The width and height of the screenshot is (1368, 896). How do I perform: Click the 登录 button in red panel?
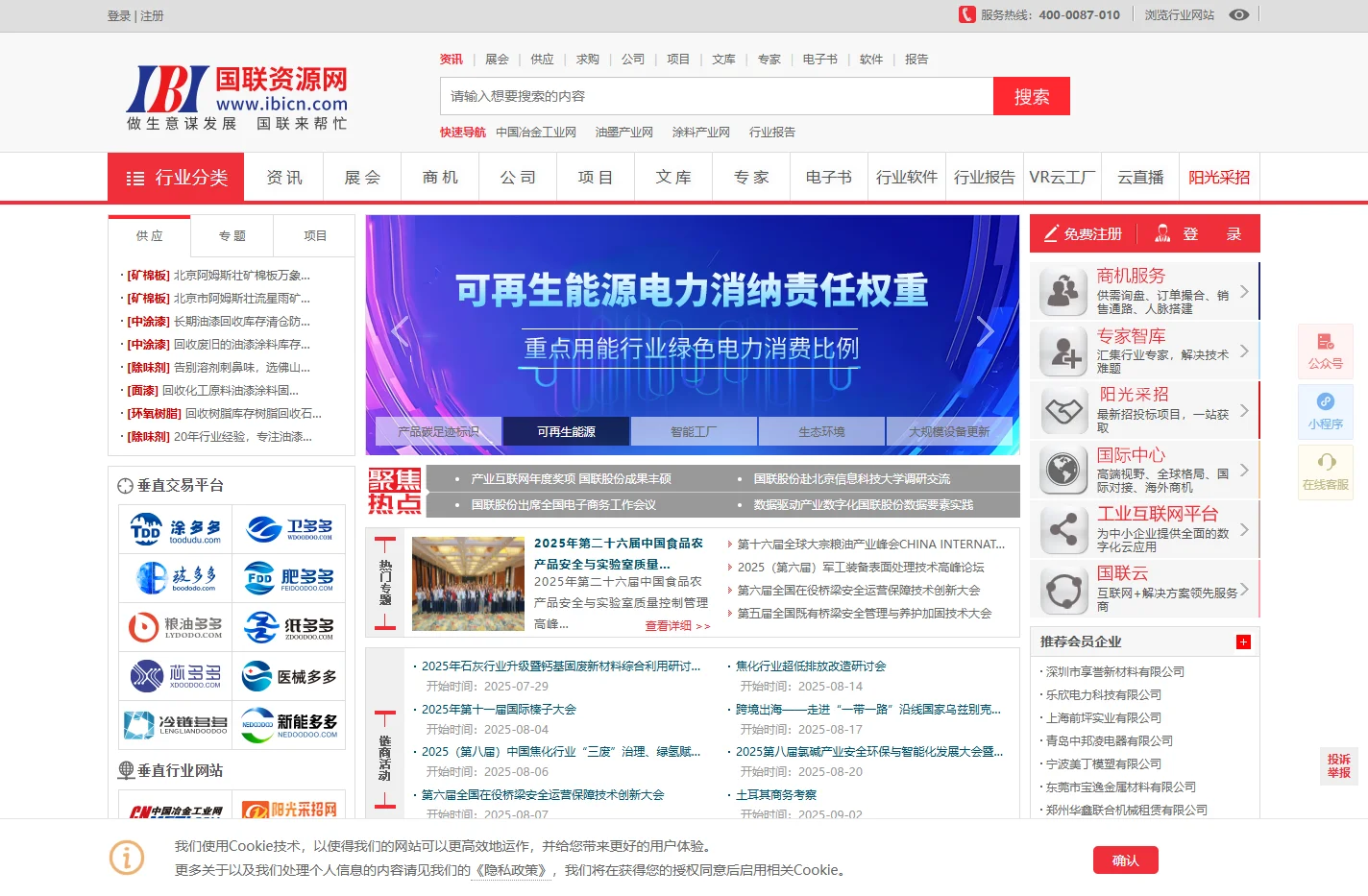pos(1198,233)
